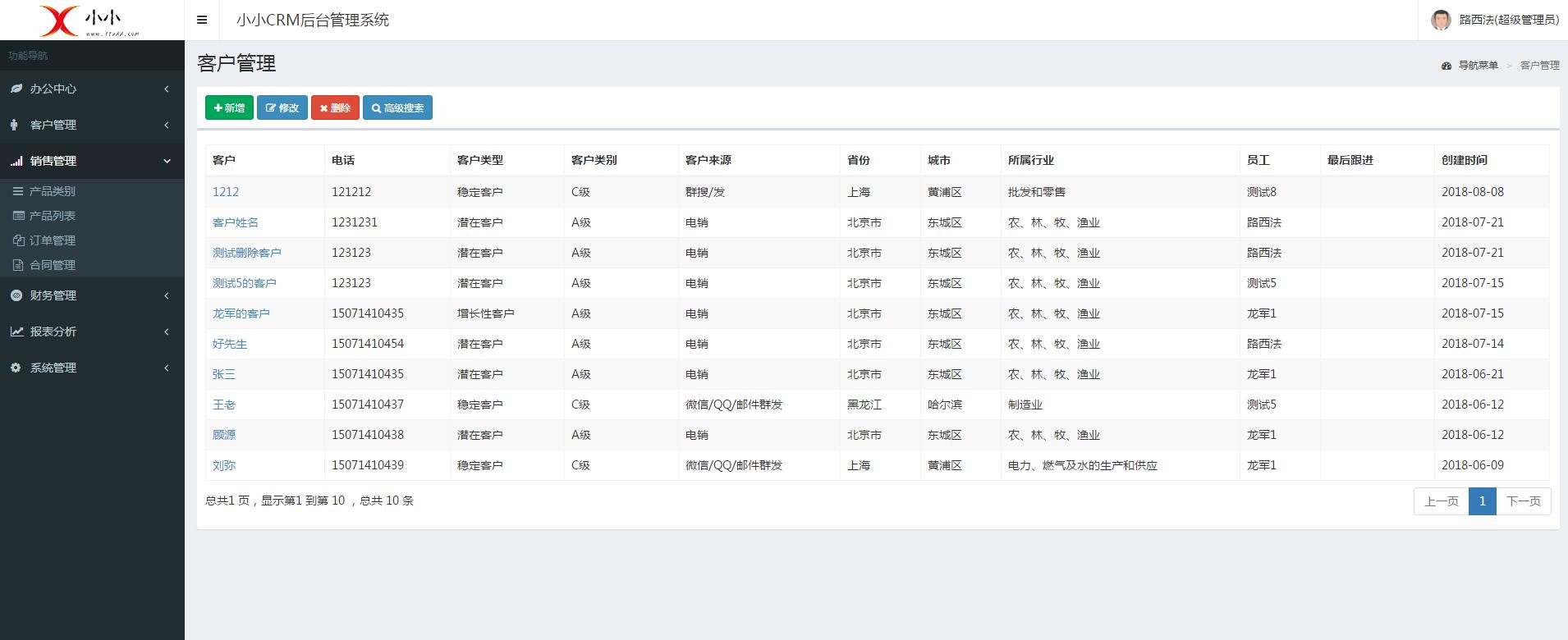1568x640 pixels.
Task: Select 合同管理 in the sidebar
Action: pos(52,265)
